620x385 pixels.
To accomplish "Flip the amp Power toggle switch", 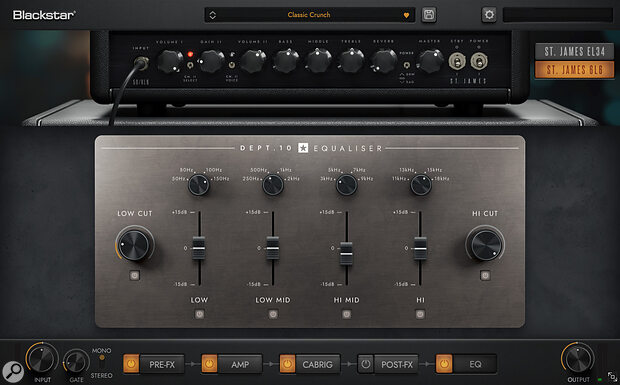I will click(479, 61).
